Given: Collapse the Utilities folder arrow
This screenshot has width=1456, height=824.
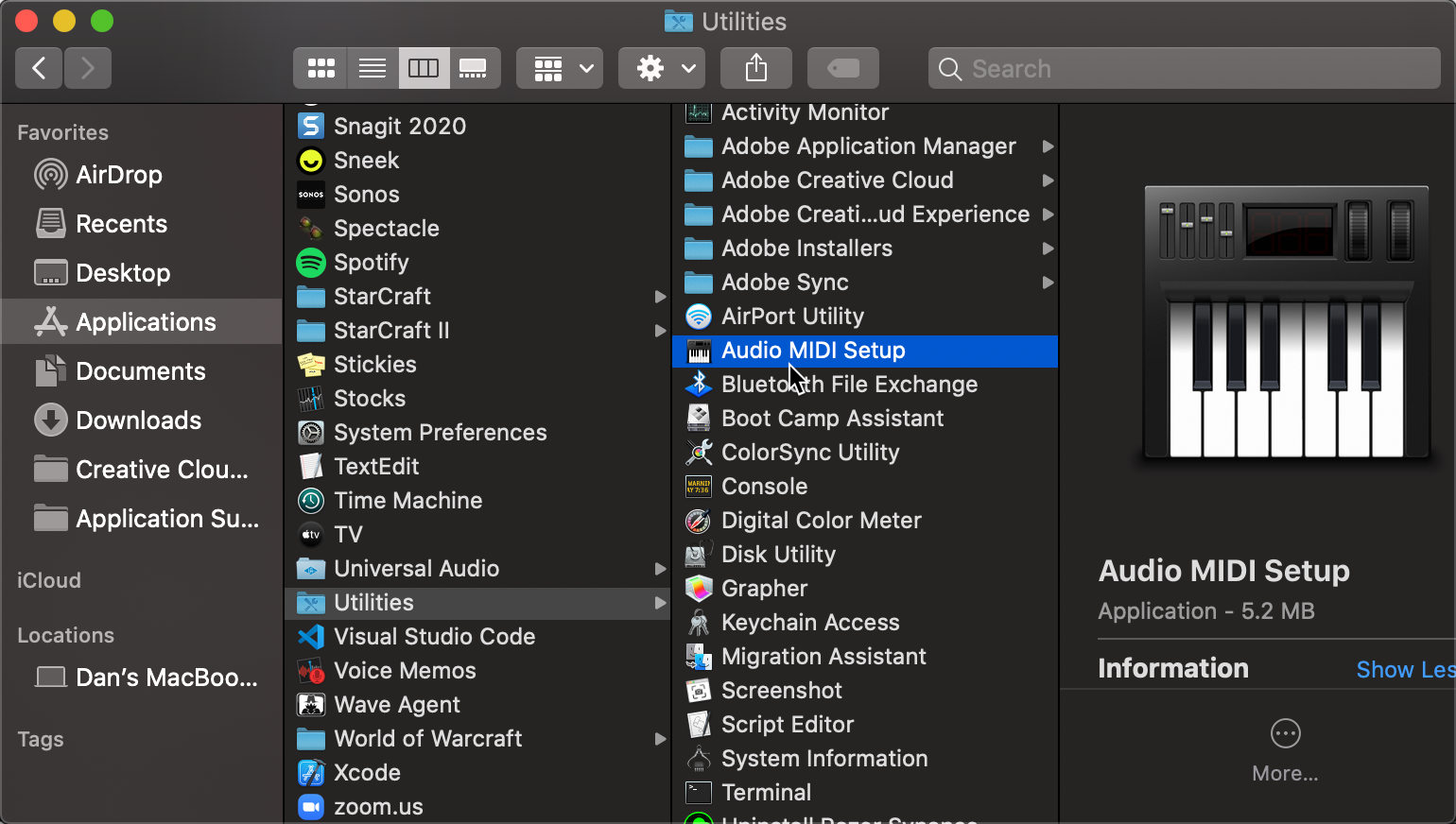Looking at the screenshot, I should [x=660, y=603].
